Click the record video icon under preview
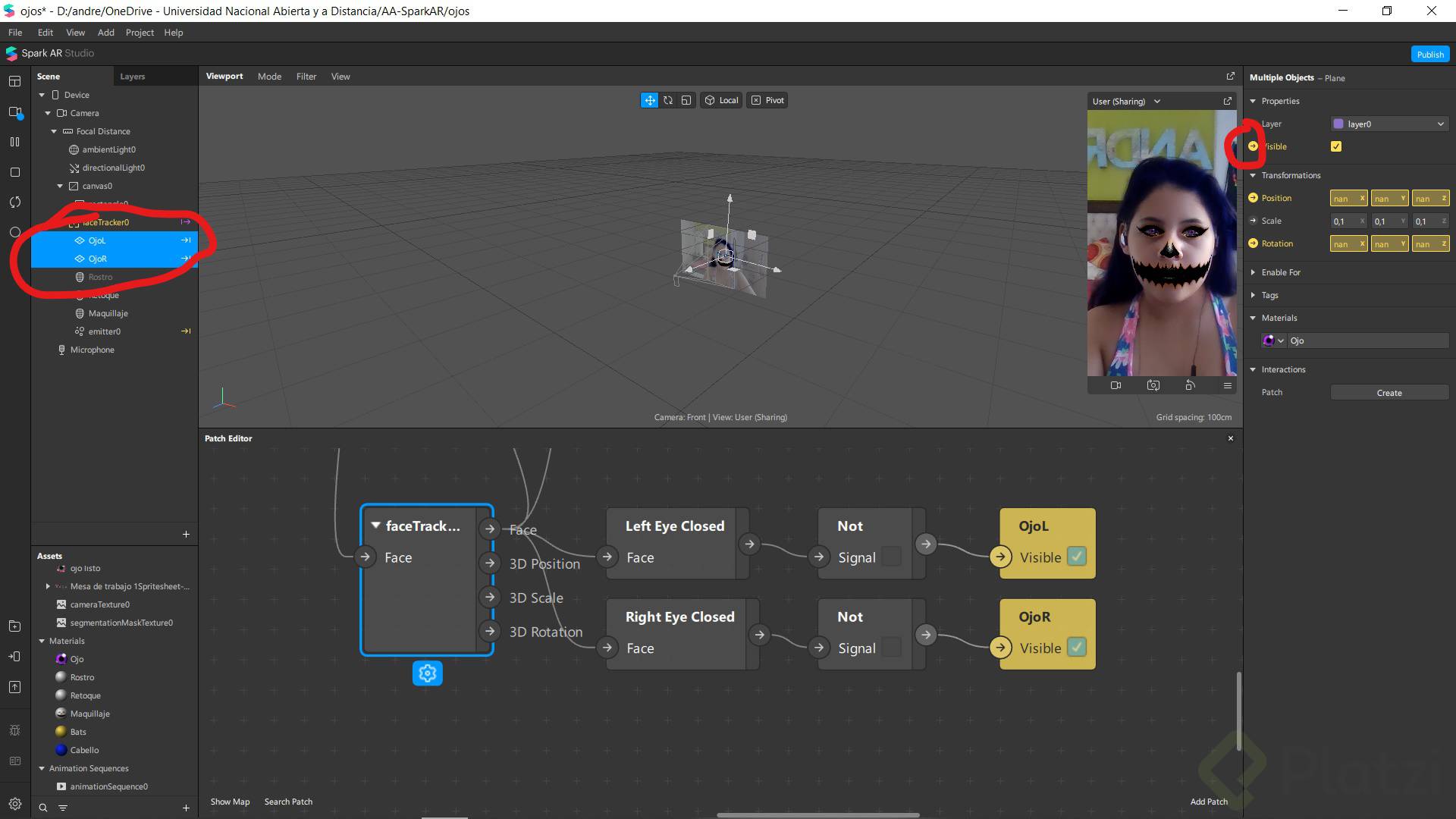 (1116, 385)
